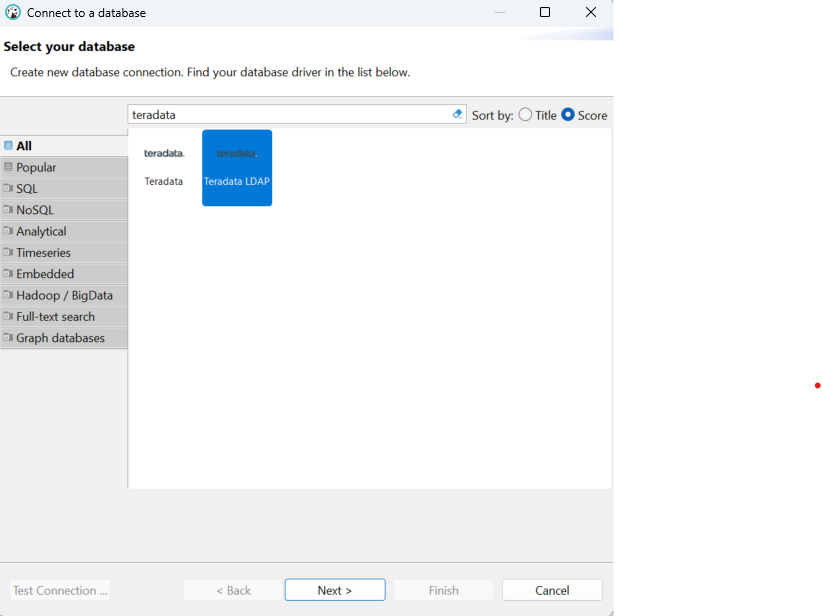
Task: Clear the search filter with eraser icon
Action: (457, 114)
